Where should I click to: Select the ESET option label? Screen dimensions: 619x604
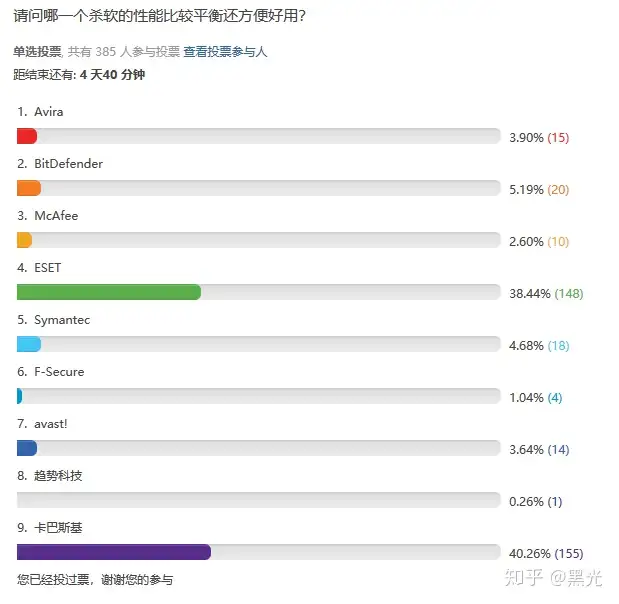(x=47, y=268)
